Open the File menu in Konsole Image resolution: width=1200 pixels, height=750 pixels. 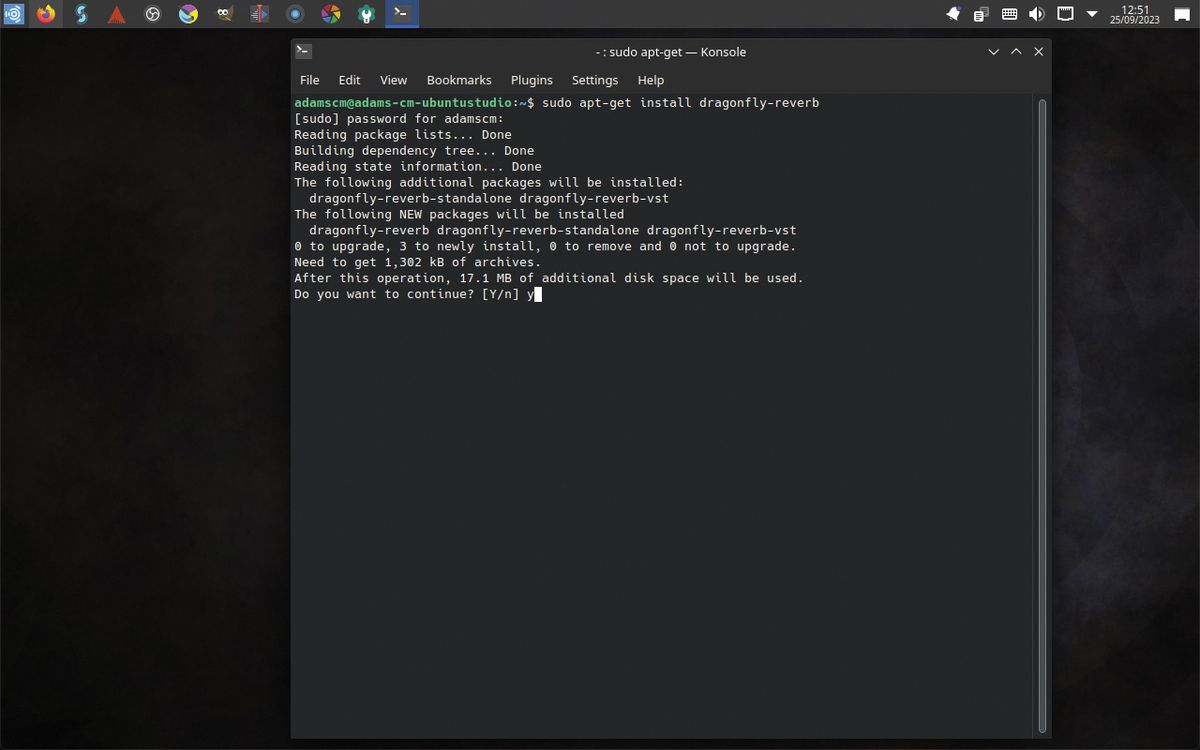pos(309,80)
